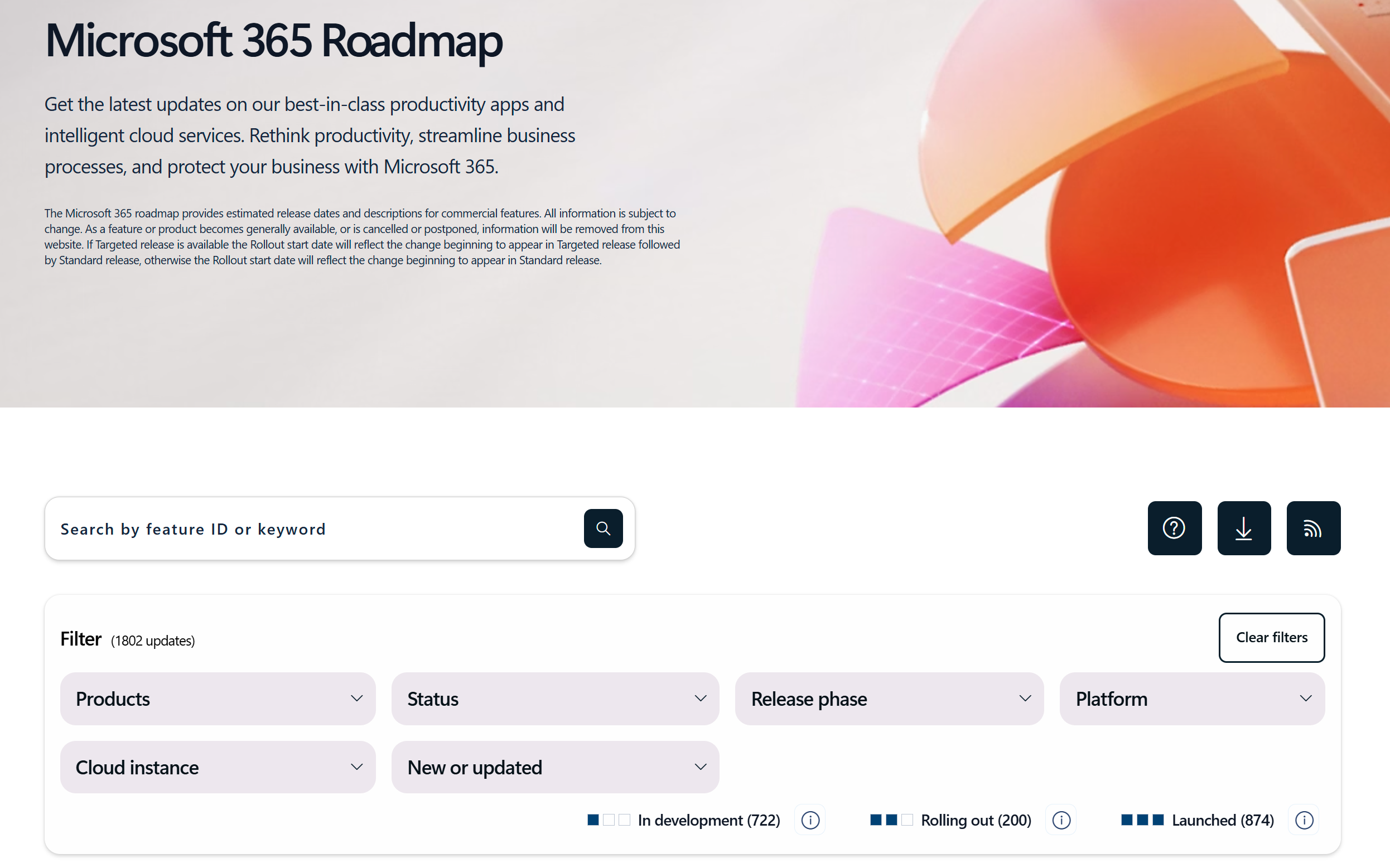Click the Microsoft 365 Roadmap heading

(x=273, y=41)
